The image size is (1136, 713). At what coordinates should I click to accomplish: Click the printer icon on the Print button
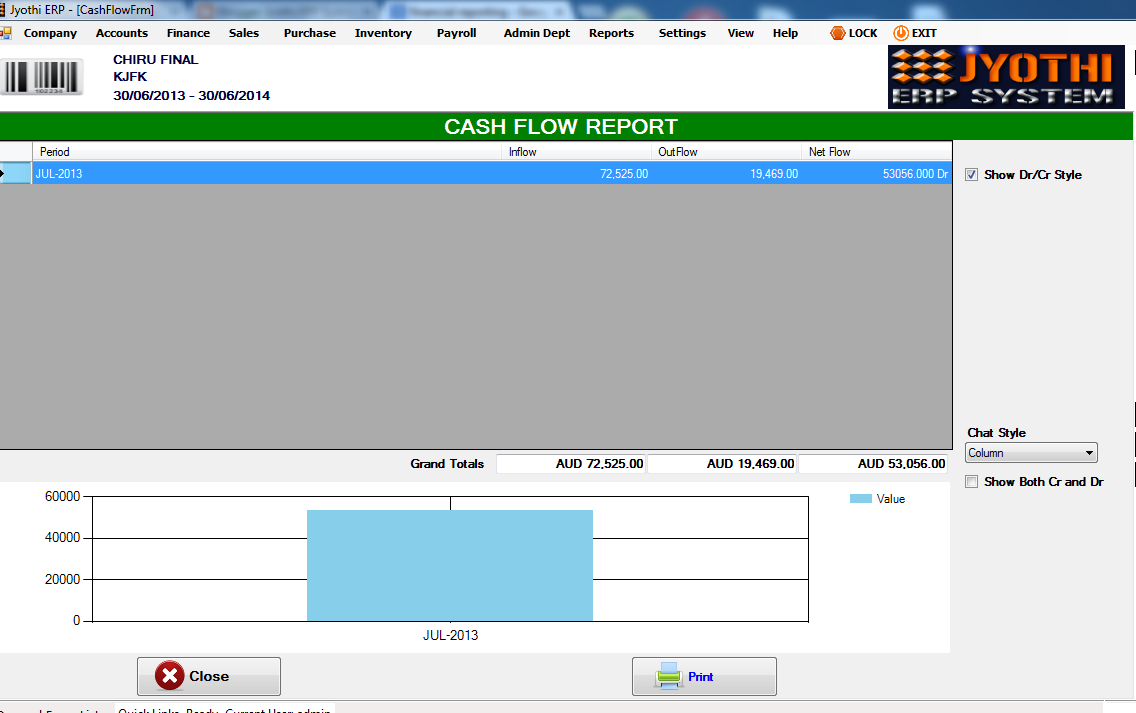click(668, 676)
